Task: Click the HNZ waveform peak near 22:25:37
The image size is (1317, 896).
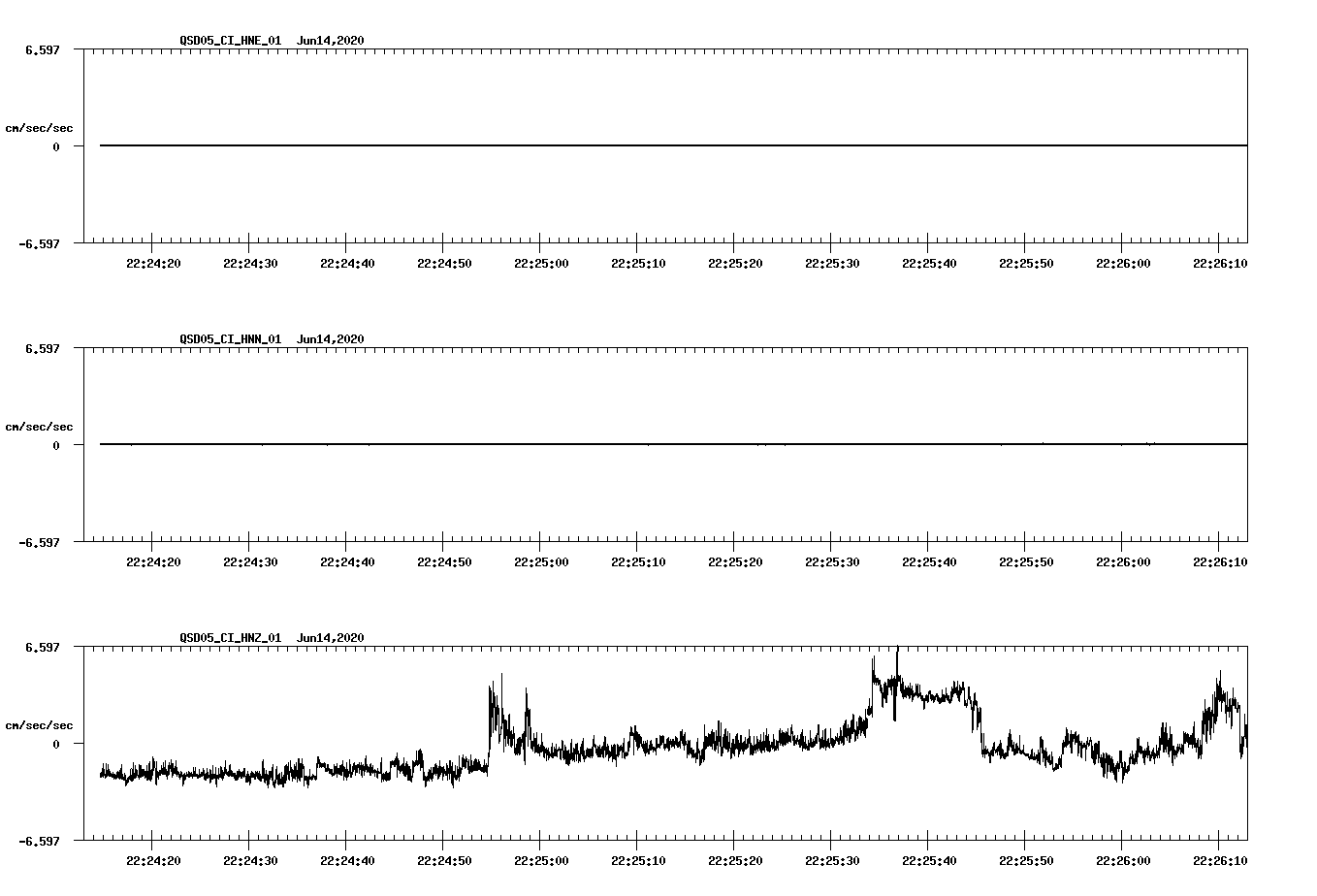Action: point(897,669)
